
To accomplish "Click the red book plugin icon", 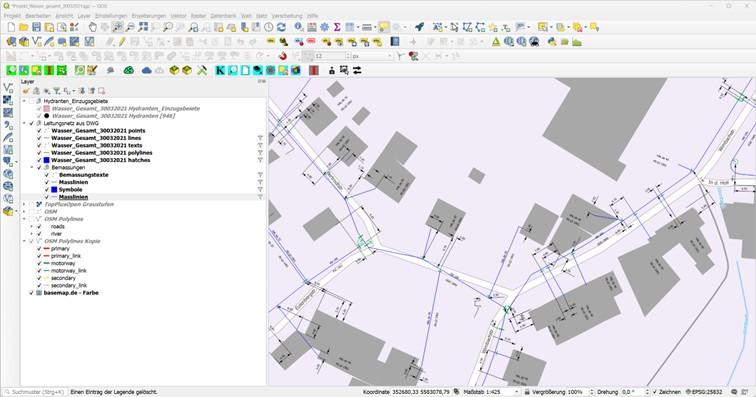I will (314, 70).
